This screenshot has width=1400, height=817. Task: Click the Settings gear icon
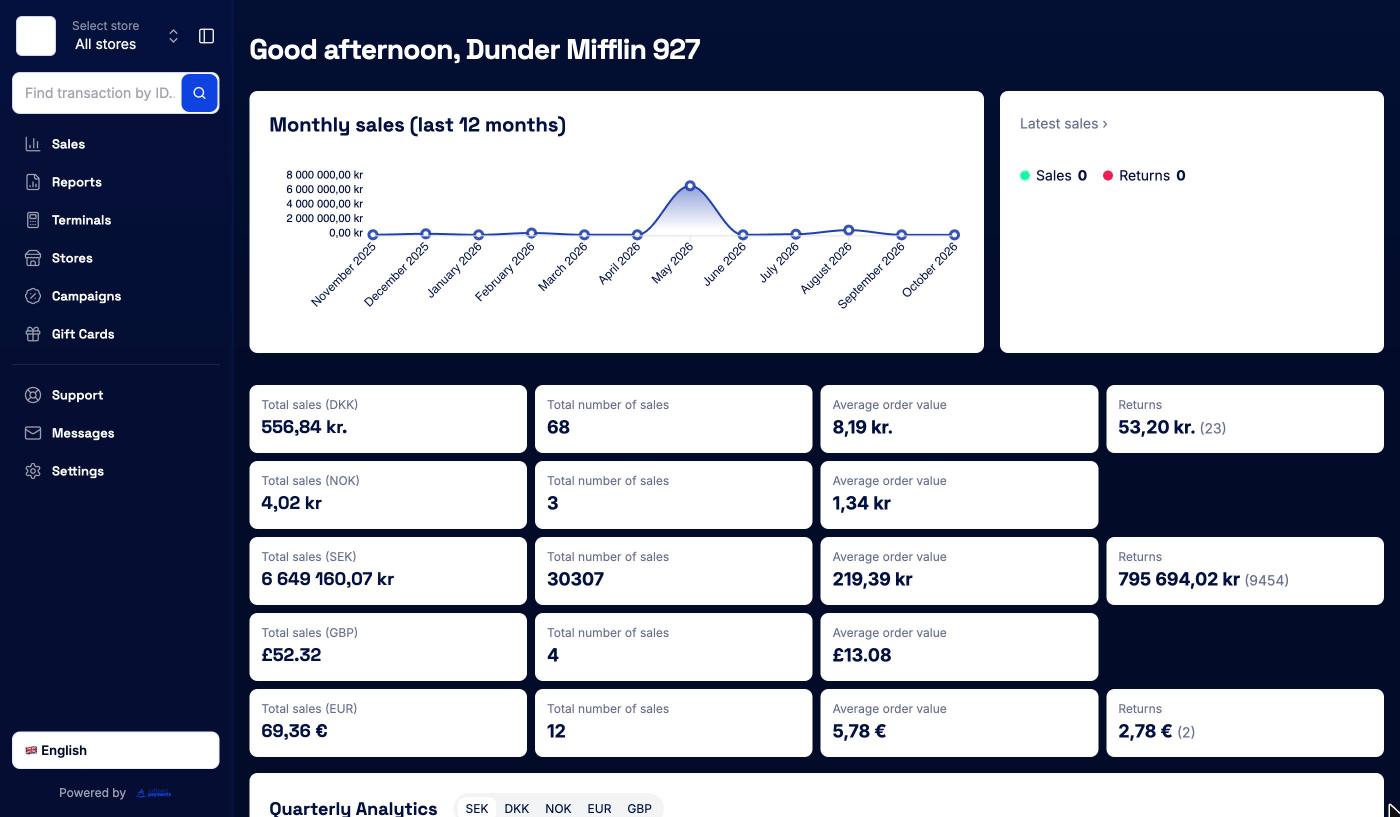tap(33, 471)
